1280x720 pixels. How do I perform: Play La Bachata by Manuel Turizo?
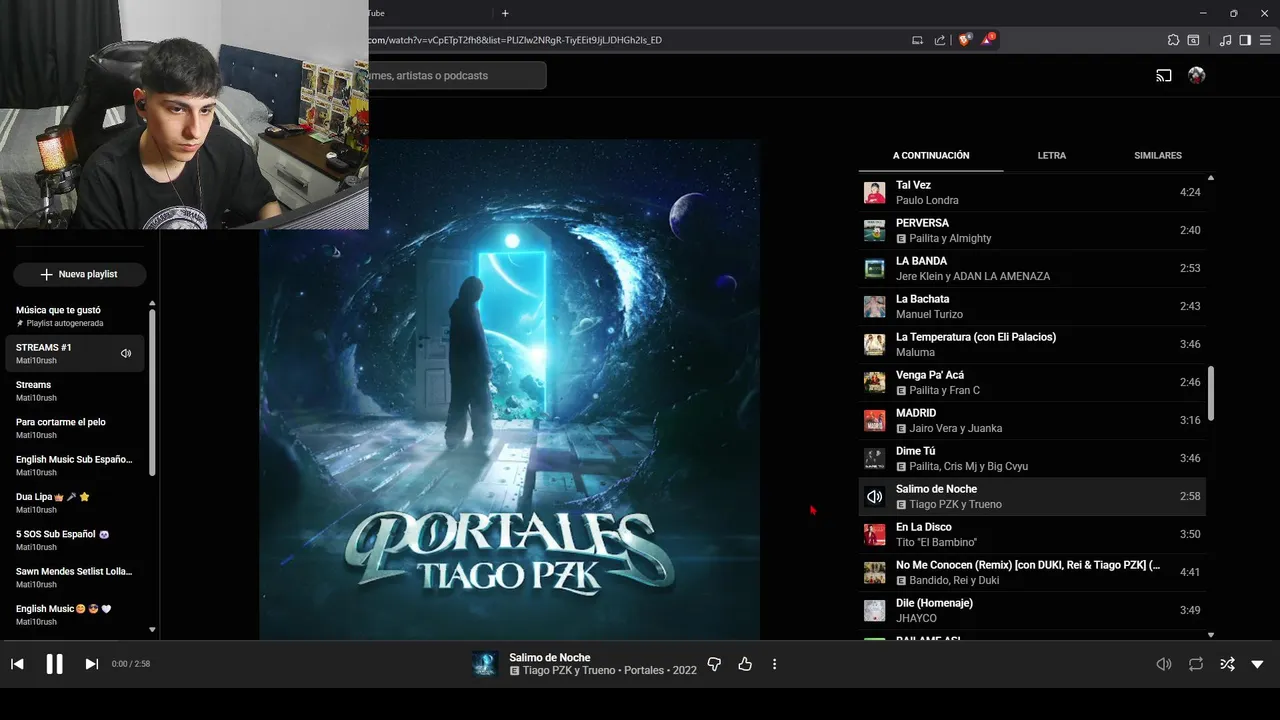click(x=1032, y=306)
